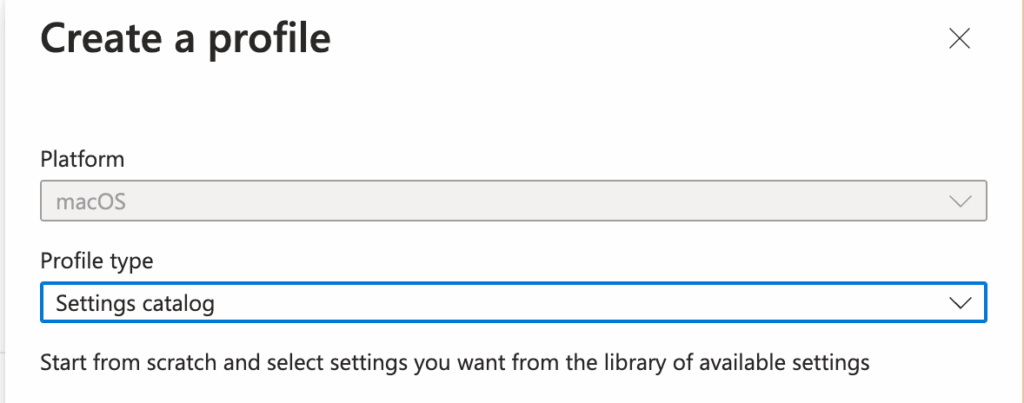Click the "Create a profile" heading
Image resolution: width=1024 pixels, height=403 pixels.
pos(185,39)
